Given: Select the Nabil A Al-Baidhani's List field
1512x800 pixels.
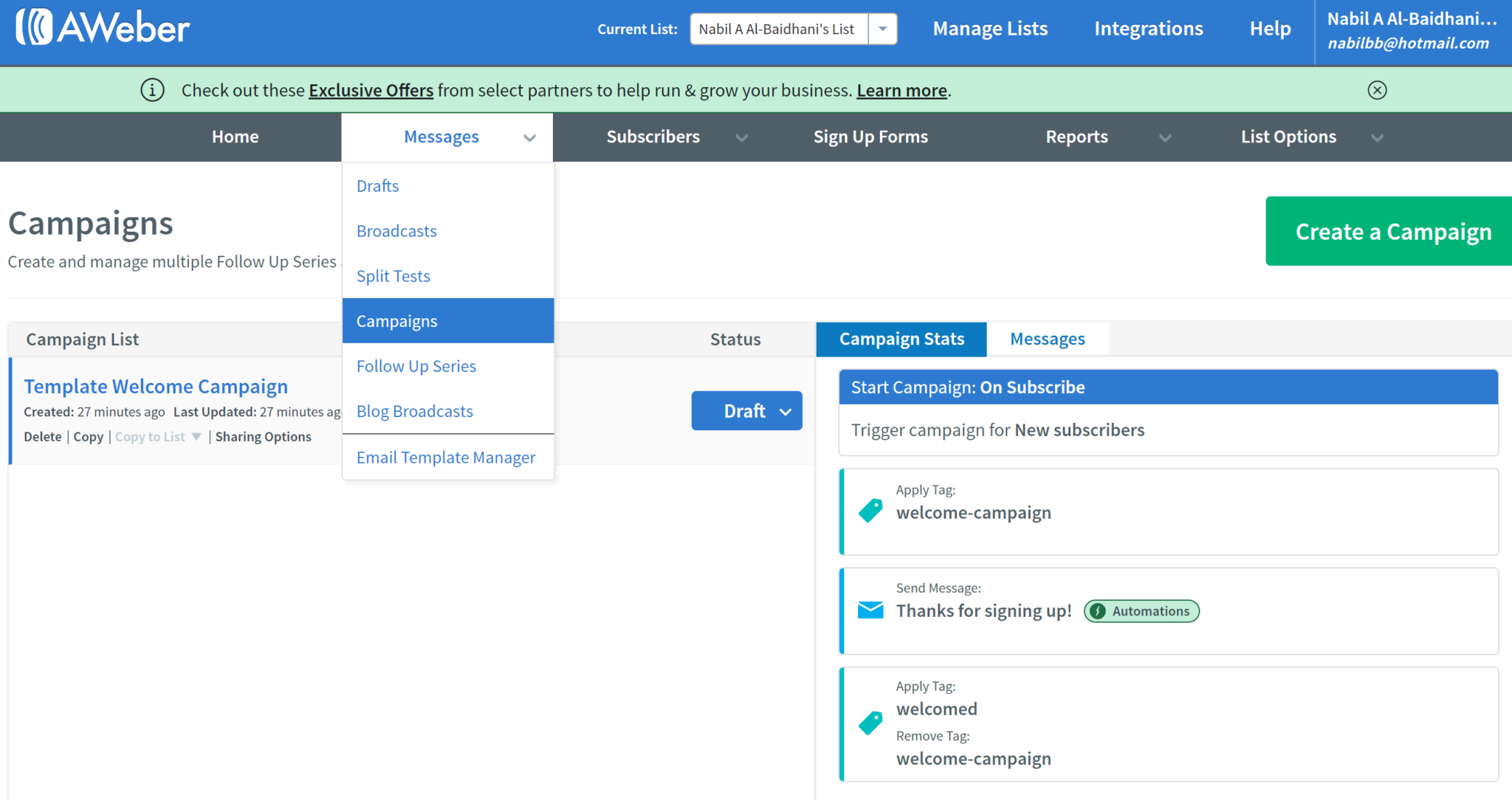Looking at the screenshot, I should pos(779,29).
